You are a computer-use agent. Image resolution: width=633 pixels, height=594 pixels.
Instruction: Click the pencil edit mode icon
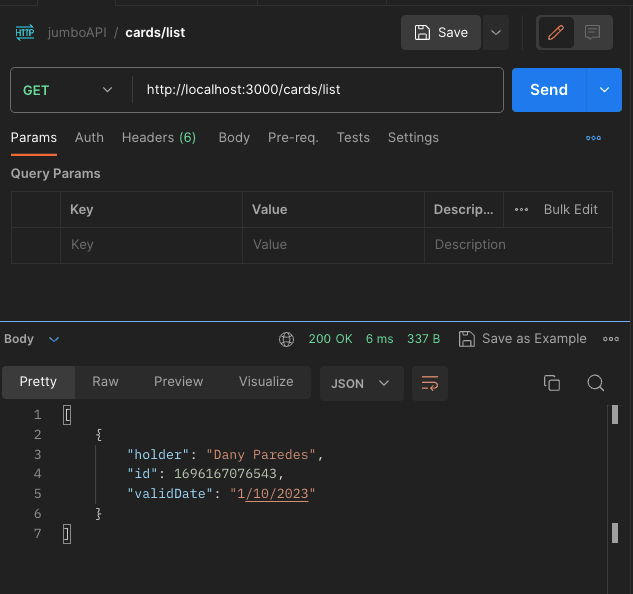pyautogui.click(x=556, y=32)
